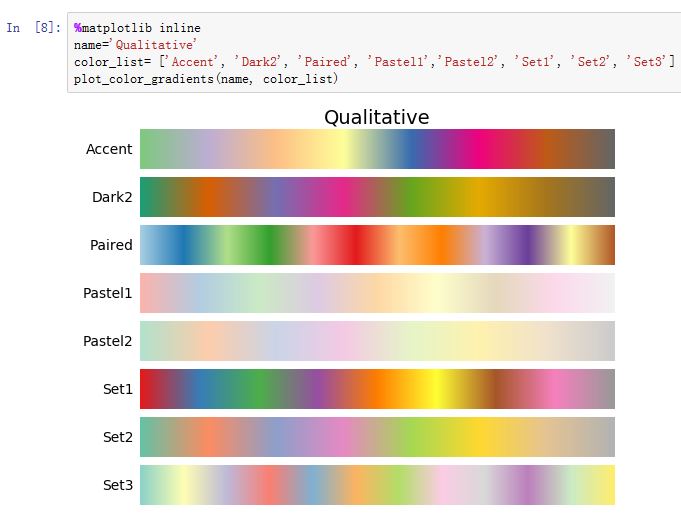Select the Set1 colormap gradient bar
This screenshot has height=516, width=681.
(x=377, y=389)
